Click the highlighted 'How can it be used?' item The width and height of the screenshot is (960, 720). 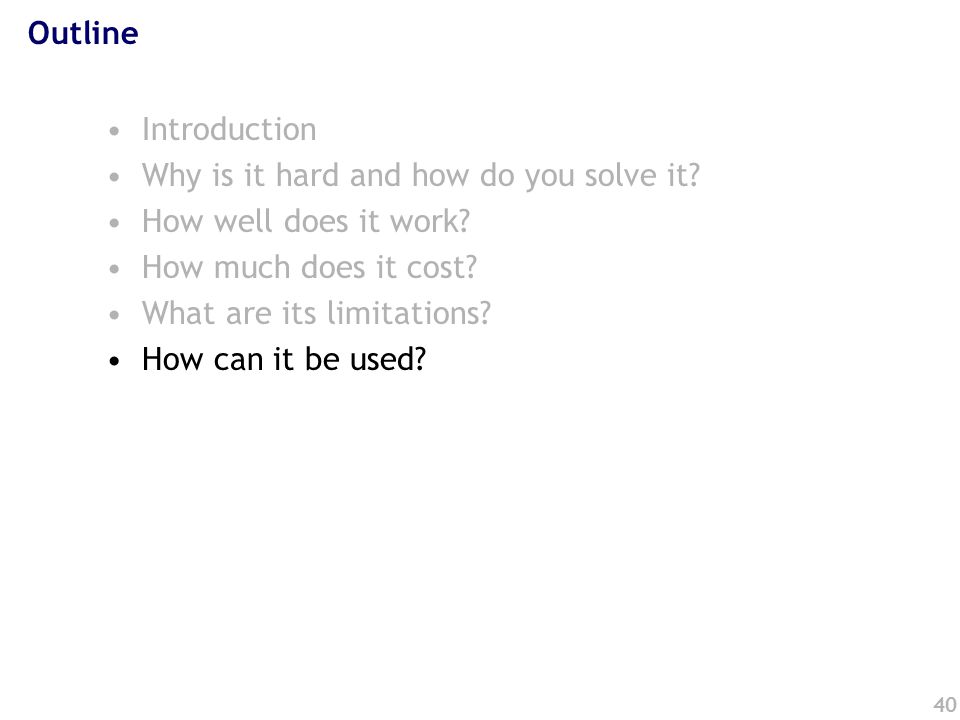[x=283, y=359]
